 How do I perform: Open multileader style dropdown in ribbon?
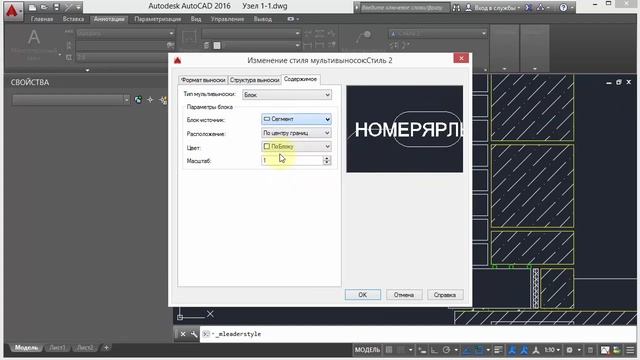pyautogui.click(x=438, y=34)
